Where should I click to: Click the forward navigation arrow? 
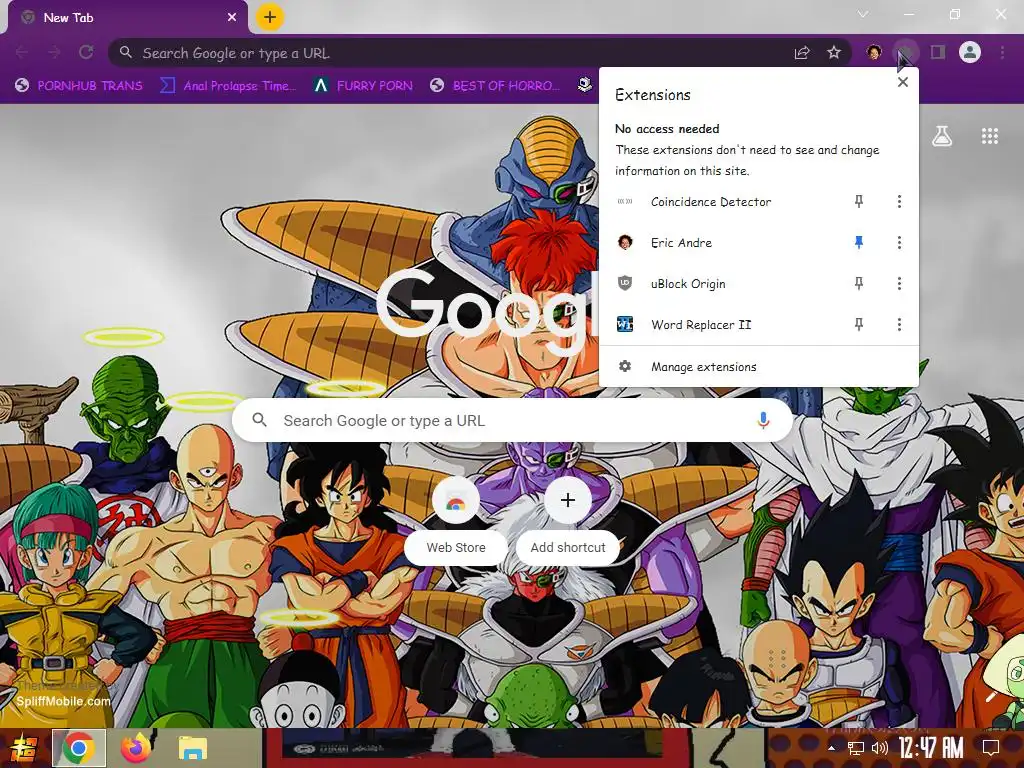pos(54,52)
